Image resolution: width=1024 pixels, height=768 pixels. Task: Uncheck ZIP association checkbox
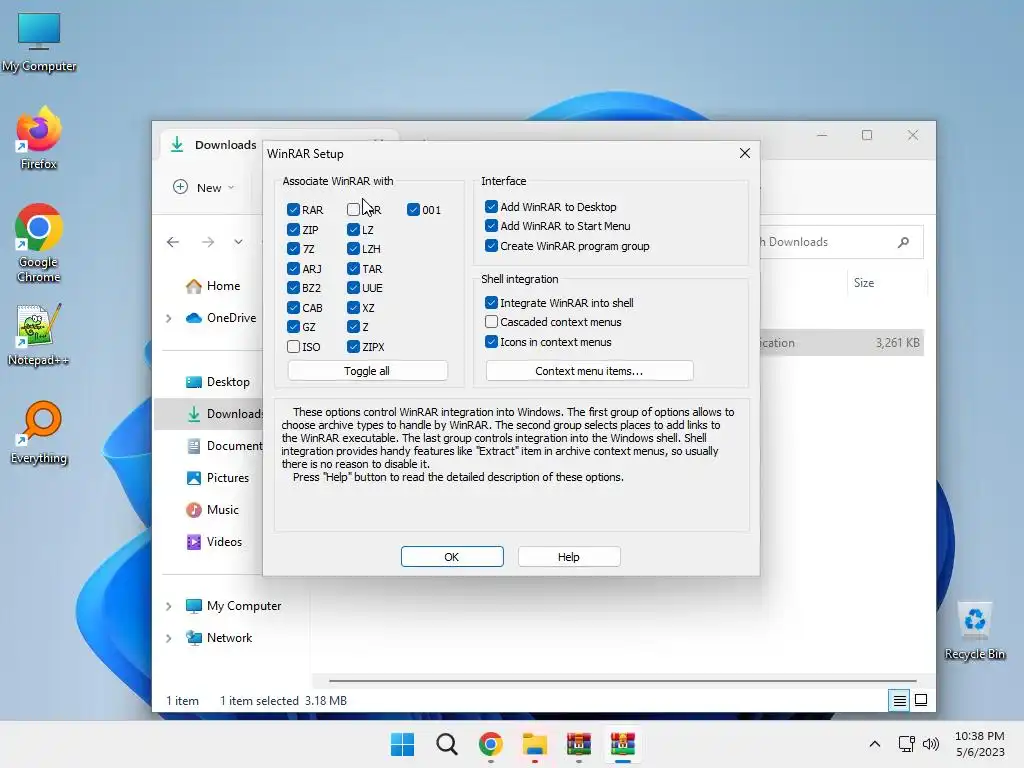293,230
